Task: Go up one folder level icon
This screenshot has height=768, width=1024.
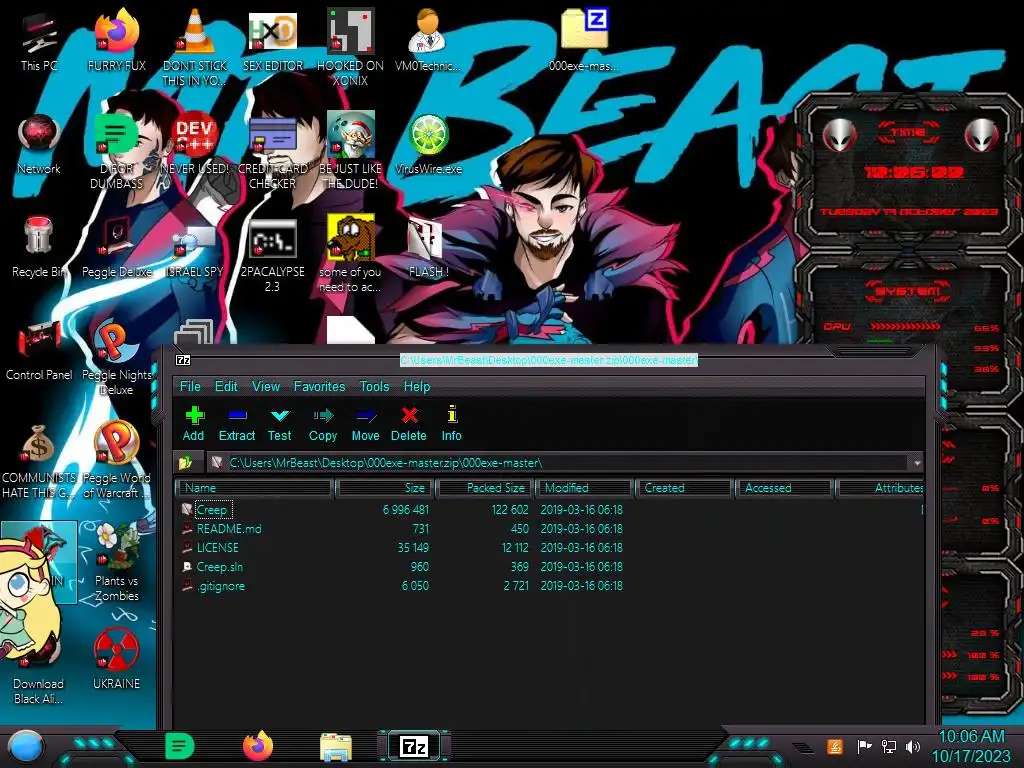Action: (x=186, y=462)
